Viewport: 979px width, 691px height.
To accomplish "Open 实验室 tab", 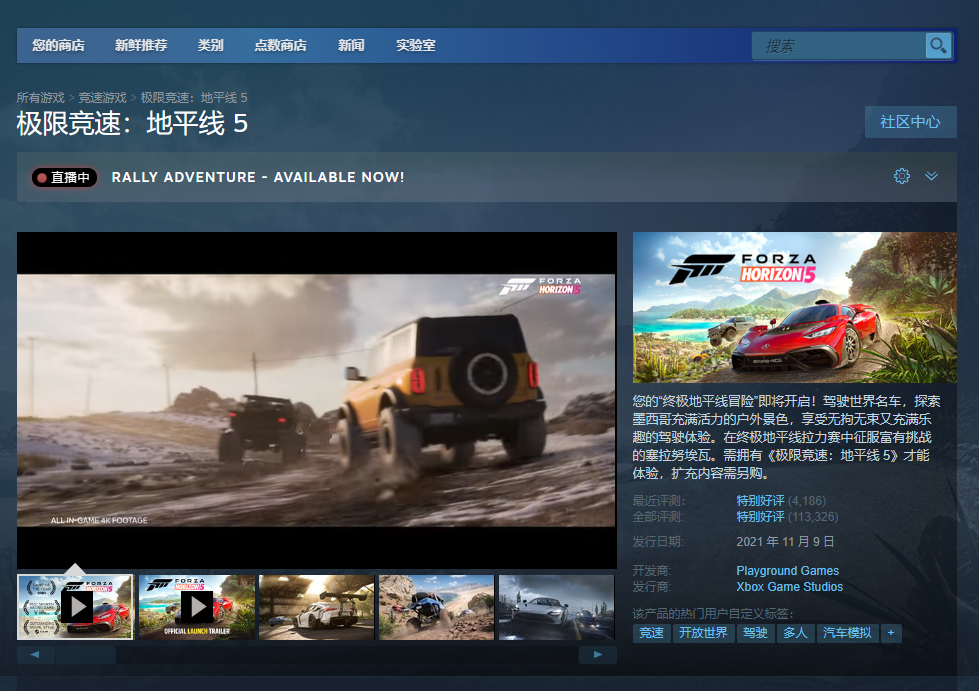I will [415, 46].
